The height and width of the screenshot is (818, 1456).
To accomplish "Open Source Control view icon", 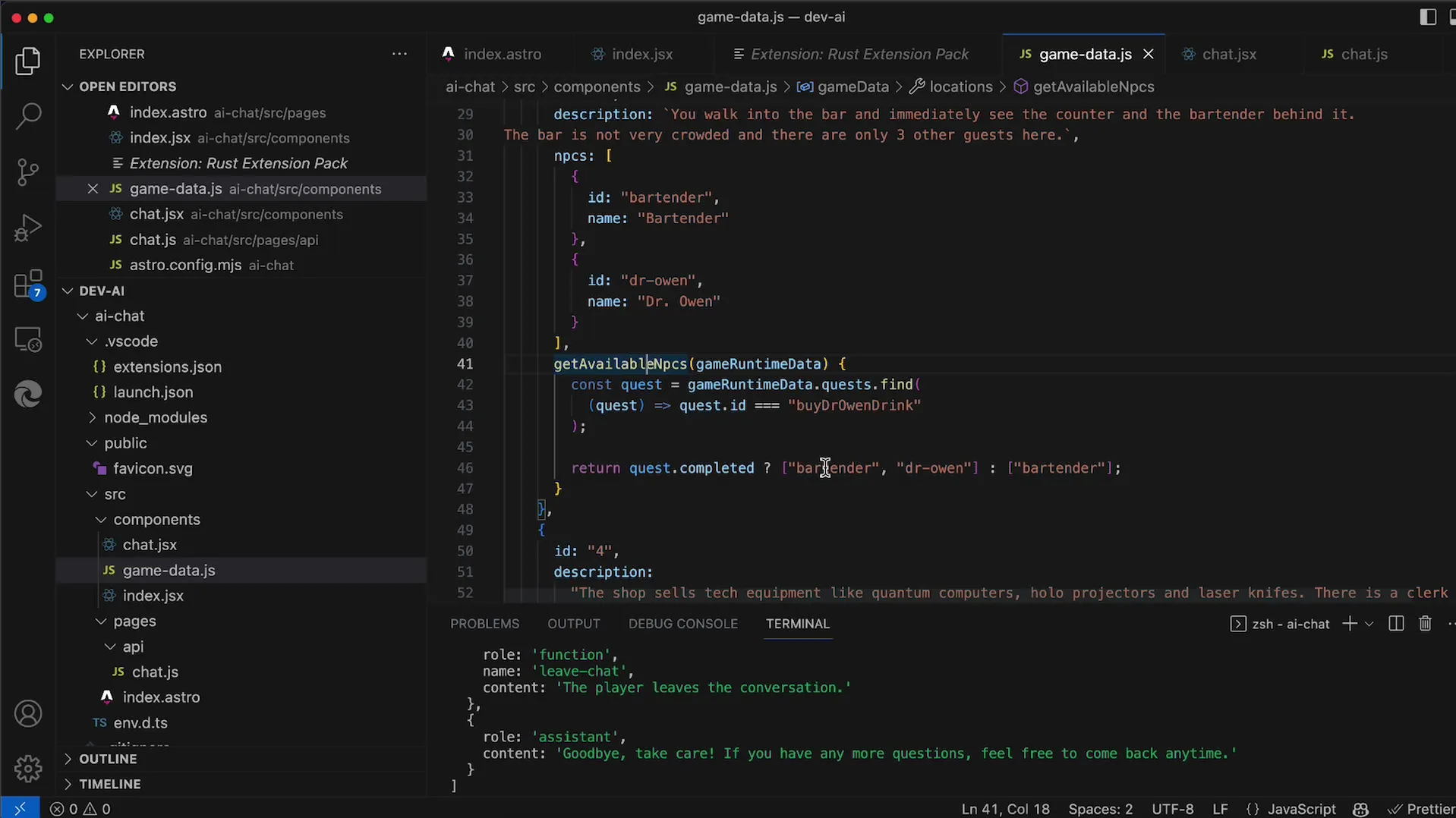I will (x=28, y=172).
